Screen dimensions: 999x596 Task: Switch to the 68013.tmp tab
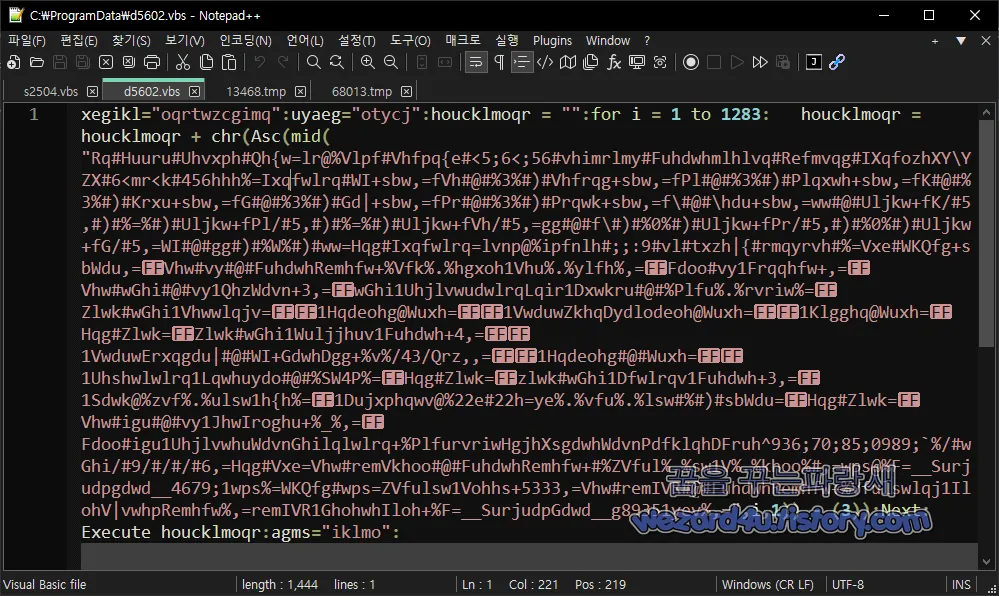[x=362, y=91]
